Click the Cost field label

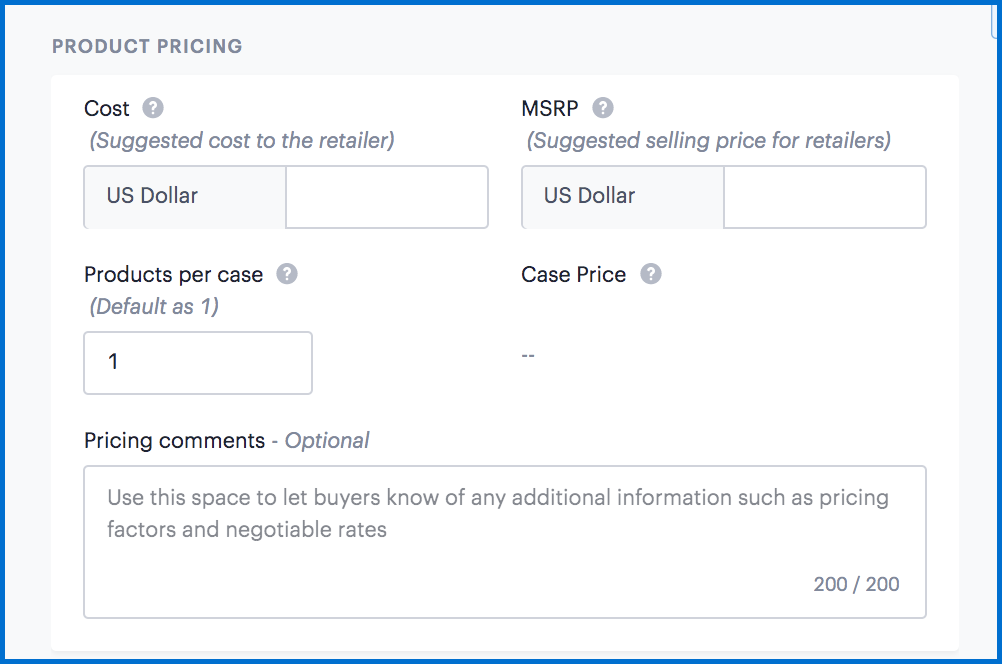[x=107, y=108]
